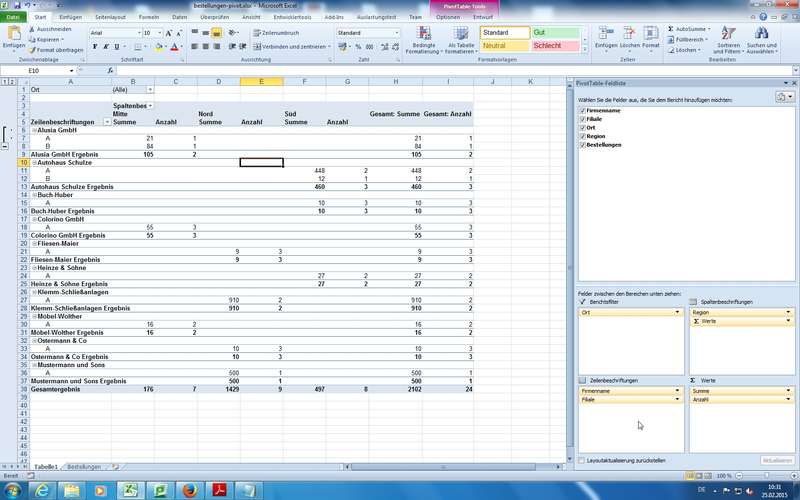This screenshot has width=800, height=500.
Task: Enable Layoutaktualisierung zurückstellen checkbox
Action: coord(582,460)
